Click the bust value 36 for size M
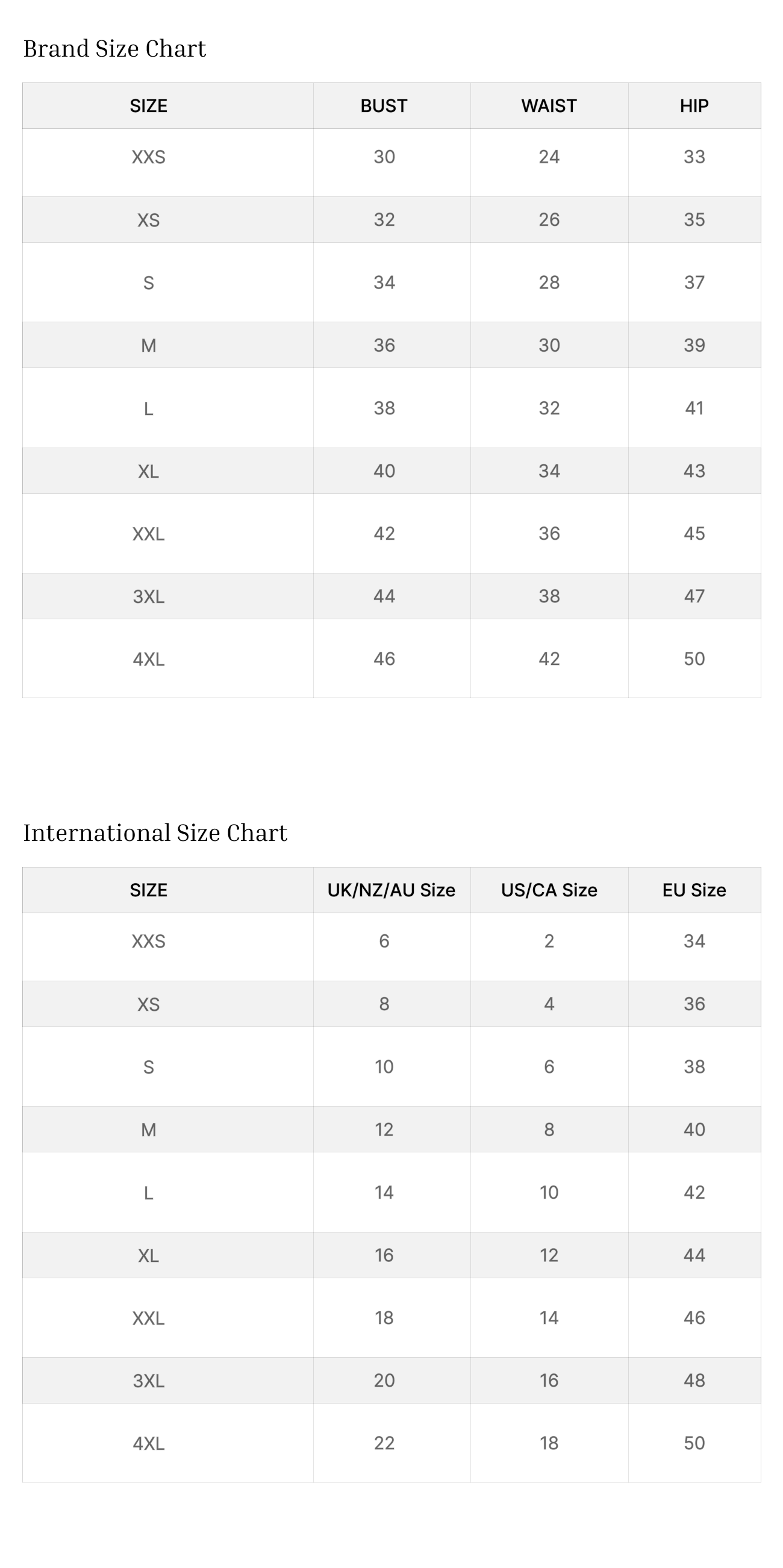Screen dimensions: 783x1568 click(384, 345)
